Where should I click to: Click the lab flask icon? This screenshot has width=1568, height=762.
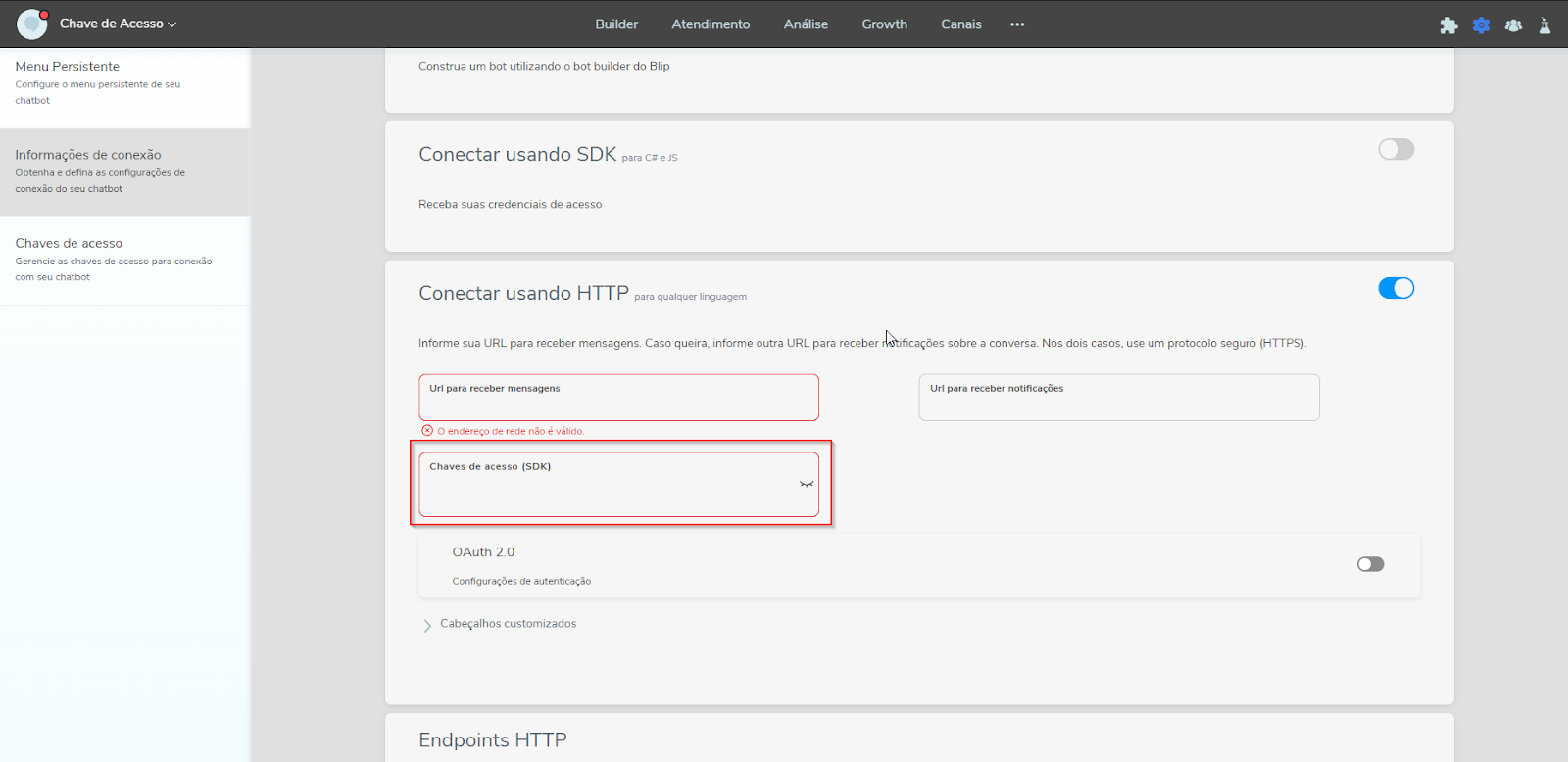[x=1544, y=25]
